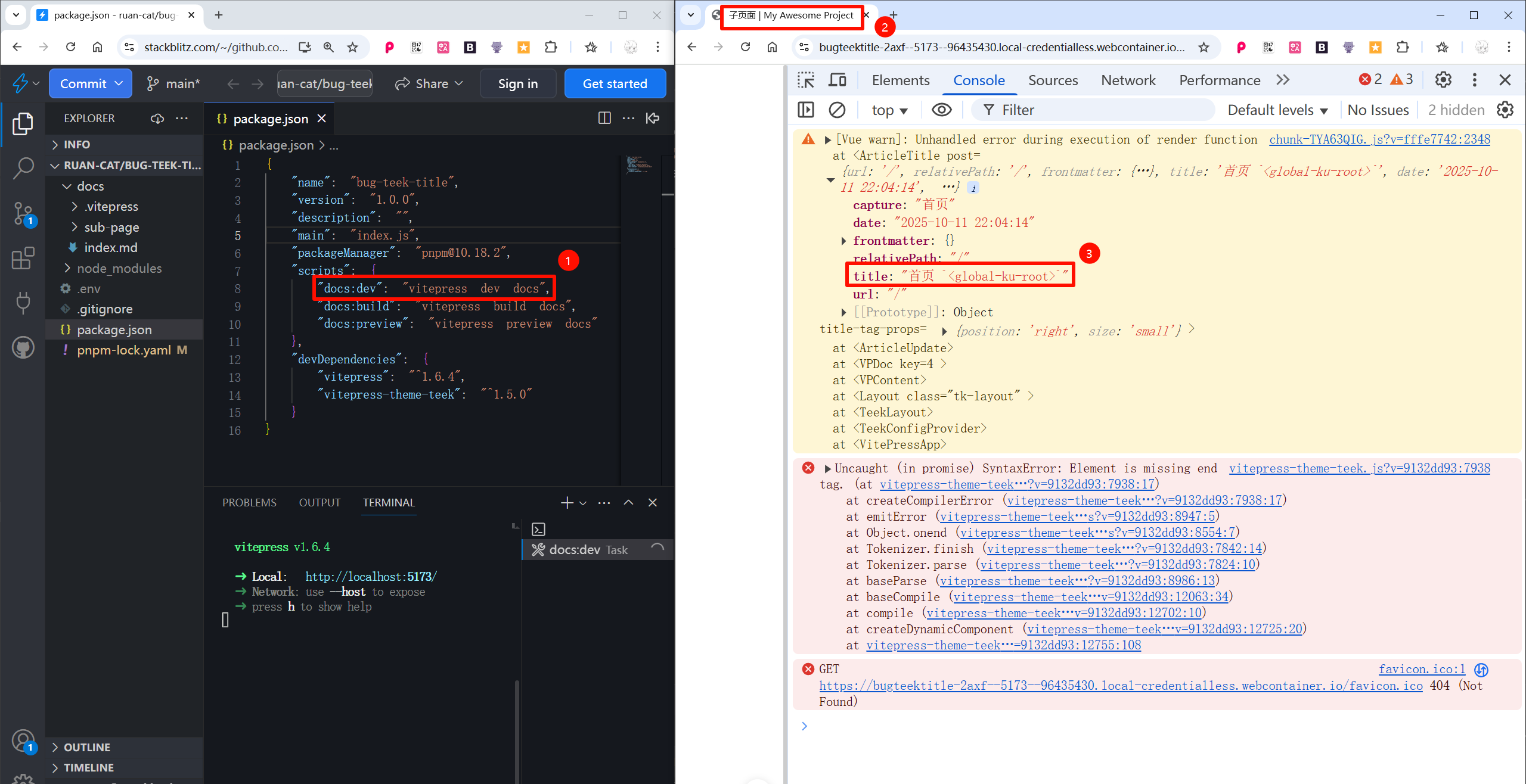Open the Commit button dropdown arrow
The height and width of the screenshot is (784, 1526).
[x=119, y=83]
